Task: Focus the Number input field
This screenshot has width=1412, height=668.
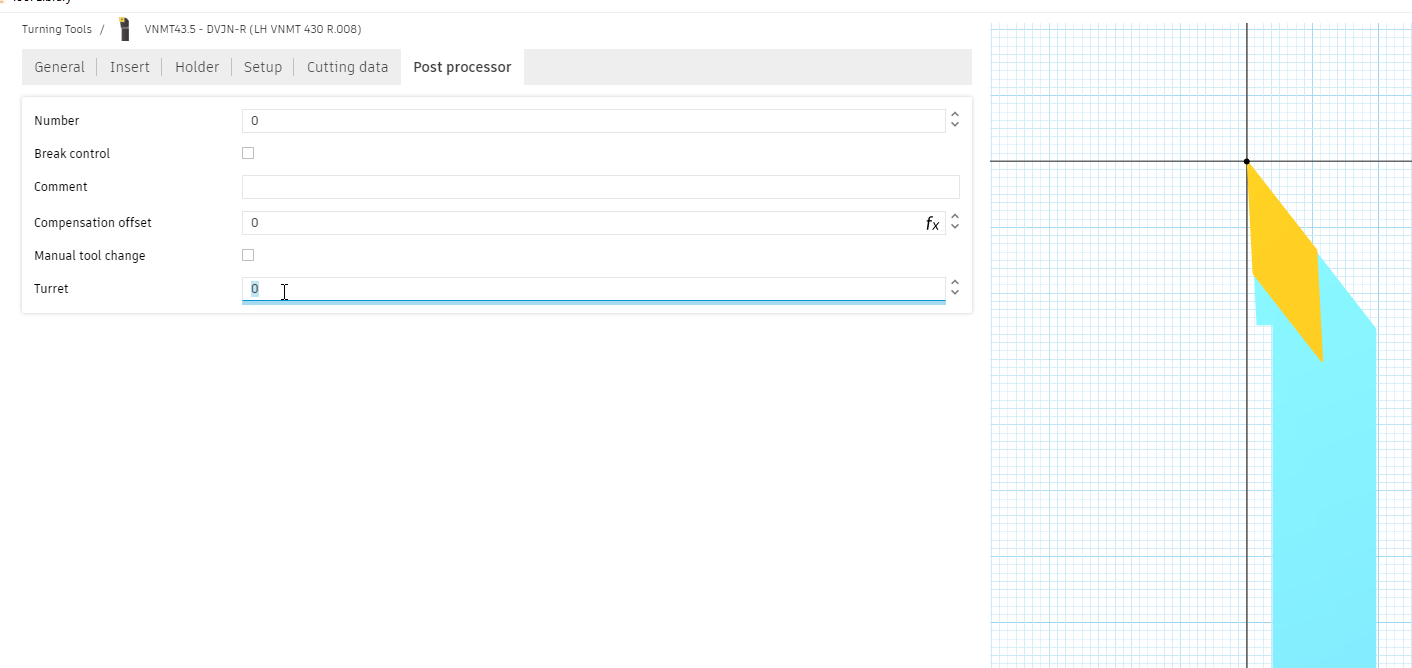Action: (x=593, y=121)
